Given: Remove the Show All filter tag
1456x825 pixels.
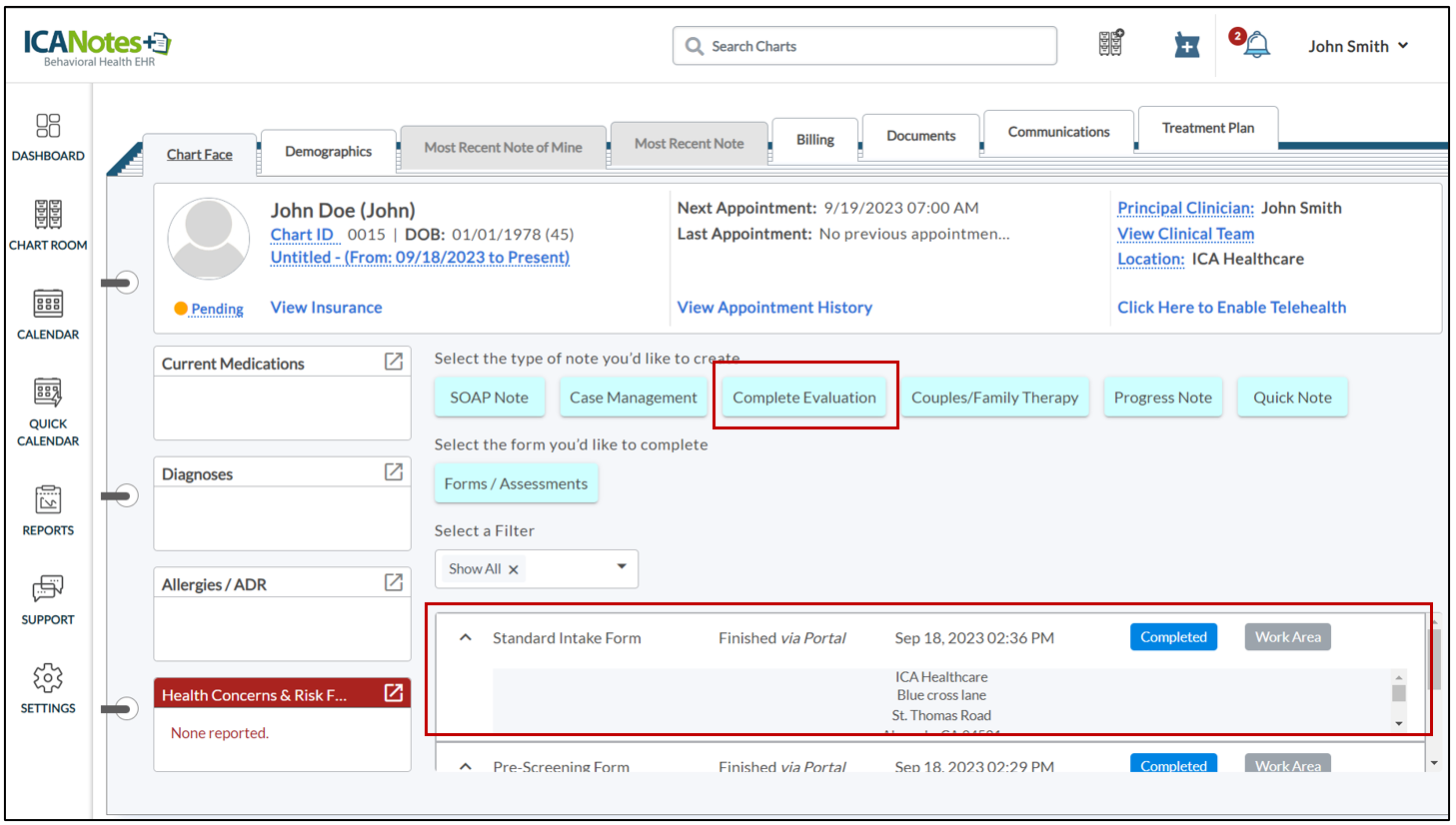Looking at the screenshot, I should (x=514, y=569).
